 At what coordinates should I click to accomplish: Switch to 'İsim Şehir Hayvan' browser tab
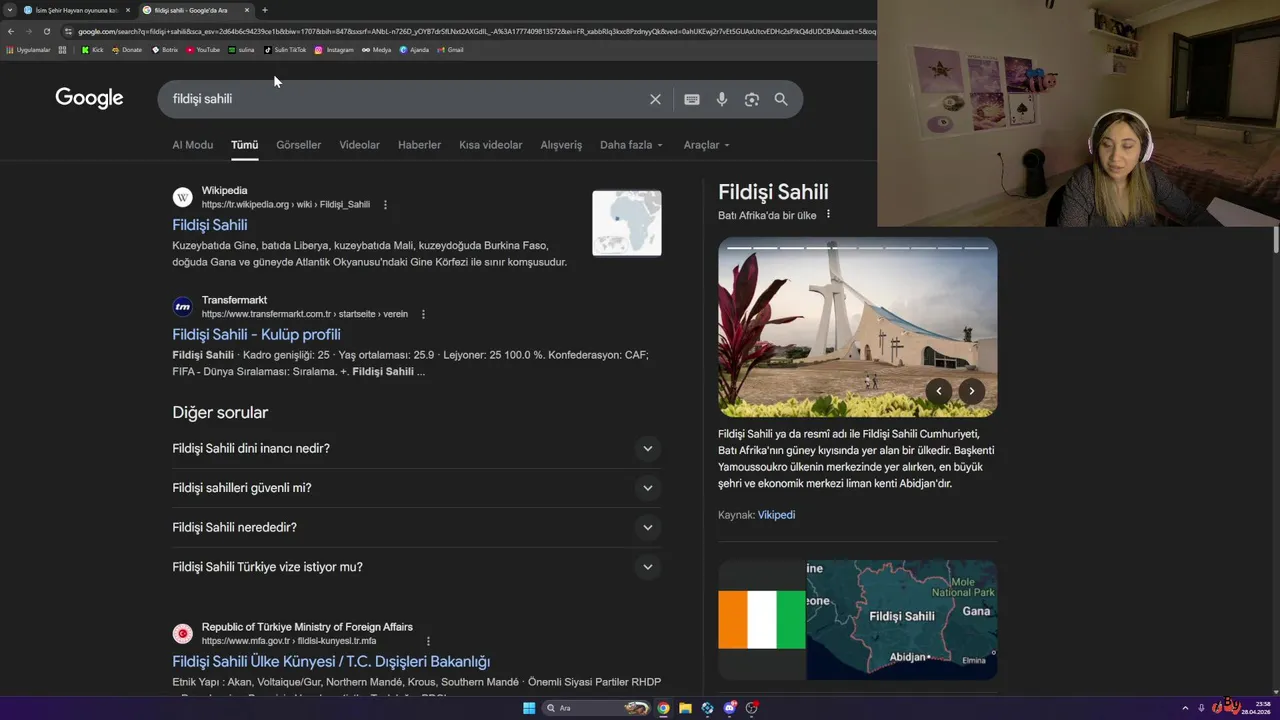pyautogui.click(x=76, y=10)
